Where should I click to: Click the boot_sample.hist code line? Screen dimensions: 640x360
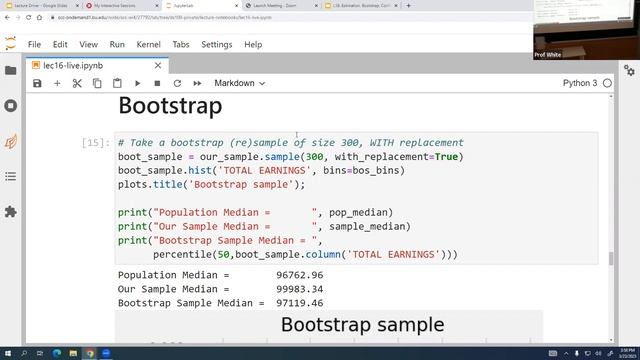point(261,171)
